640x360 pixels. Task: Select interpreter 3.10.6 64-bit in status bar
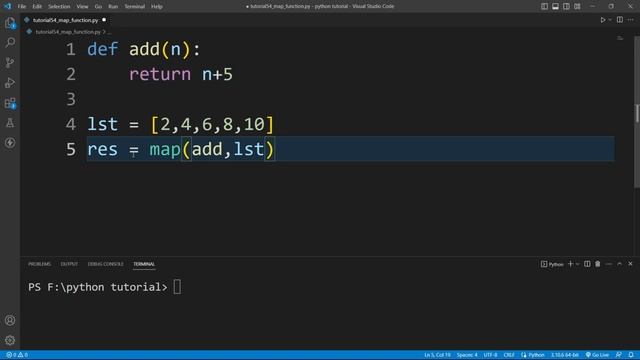point(565,355)
